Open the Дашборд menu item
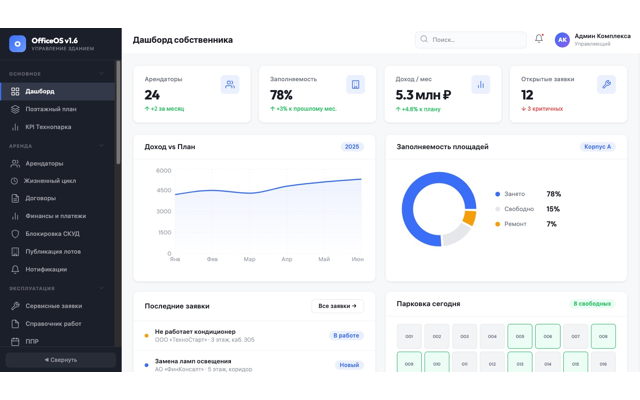Viewport: 640px width, 400px height. tap(58, 91)
